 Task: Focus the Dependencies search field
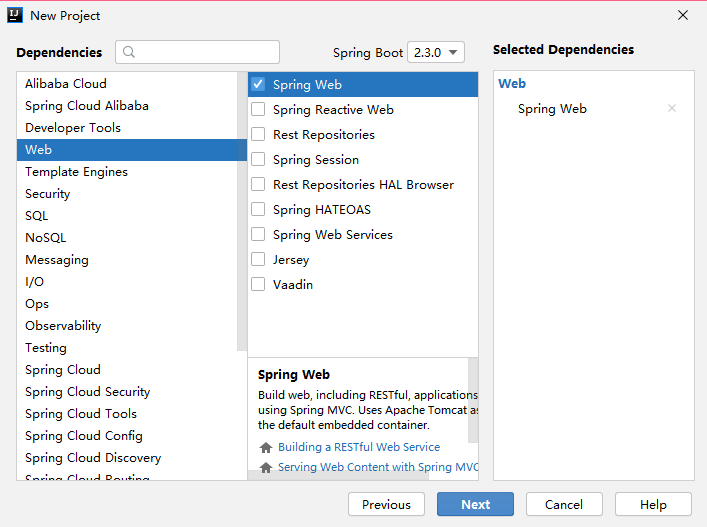coord(197,52)
